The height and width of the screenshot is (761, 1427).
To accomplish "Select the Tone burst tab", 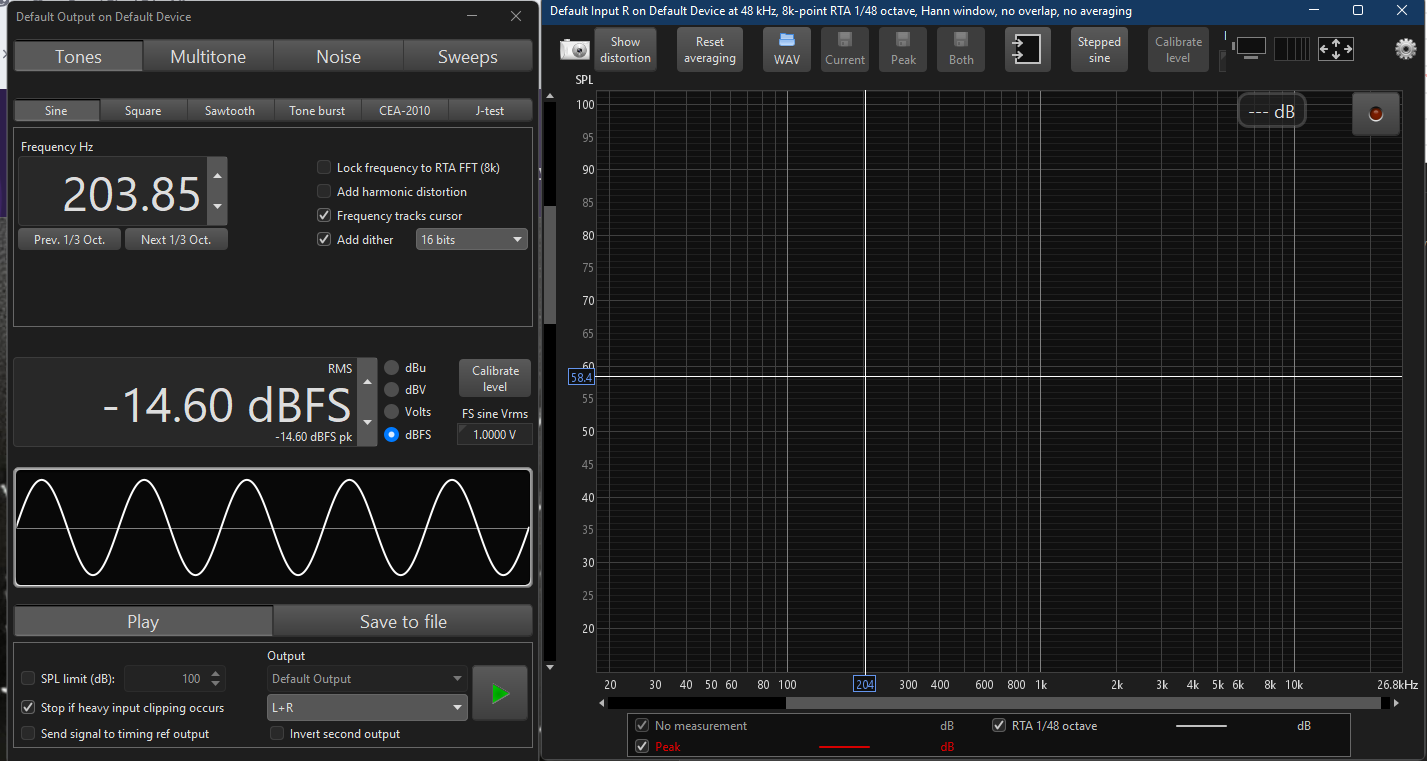I will point(317,111).
